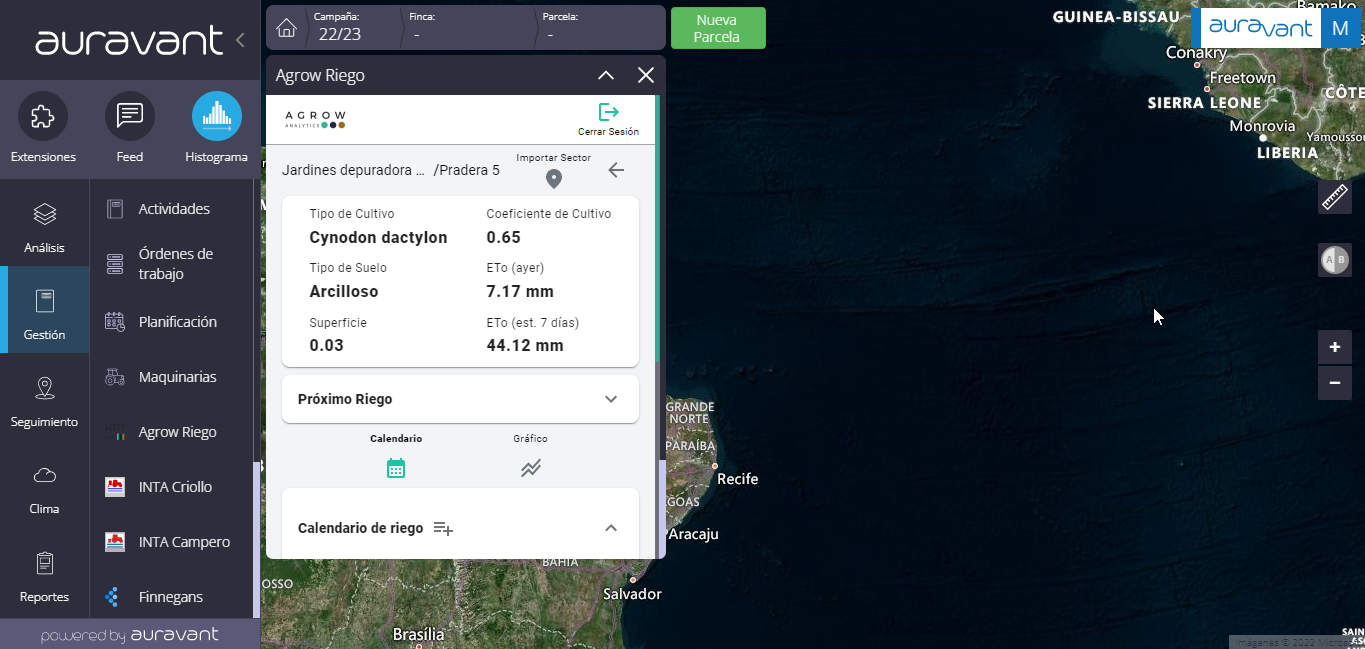Image resolution: width=1365 pixels, height=649 pixels.
Task: Click Recife city label on map
Action: [738, 479]
